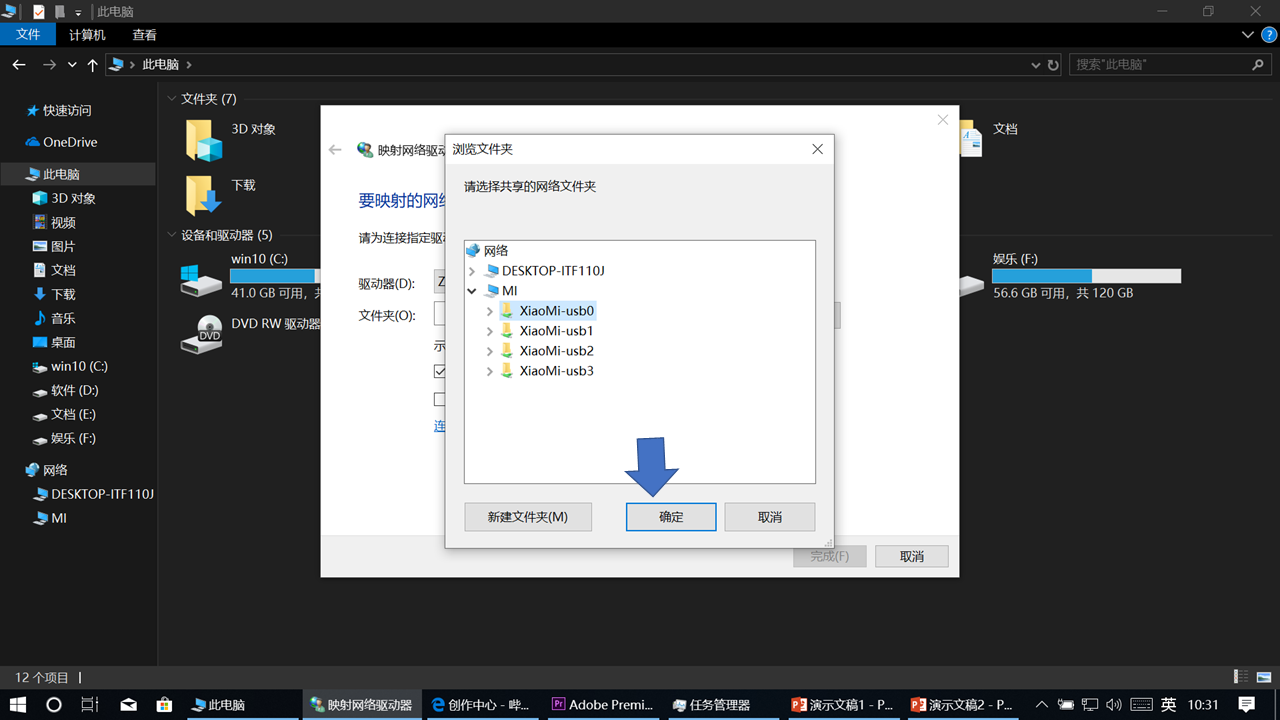Image resolution: width=1280 pixels, height=720 pixels.
Task: Open Cortana from the taskbar circle icon
Action: [54, 705]
